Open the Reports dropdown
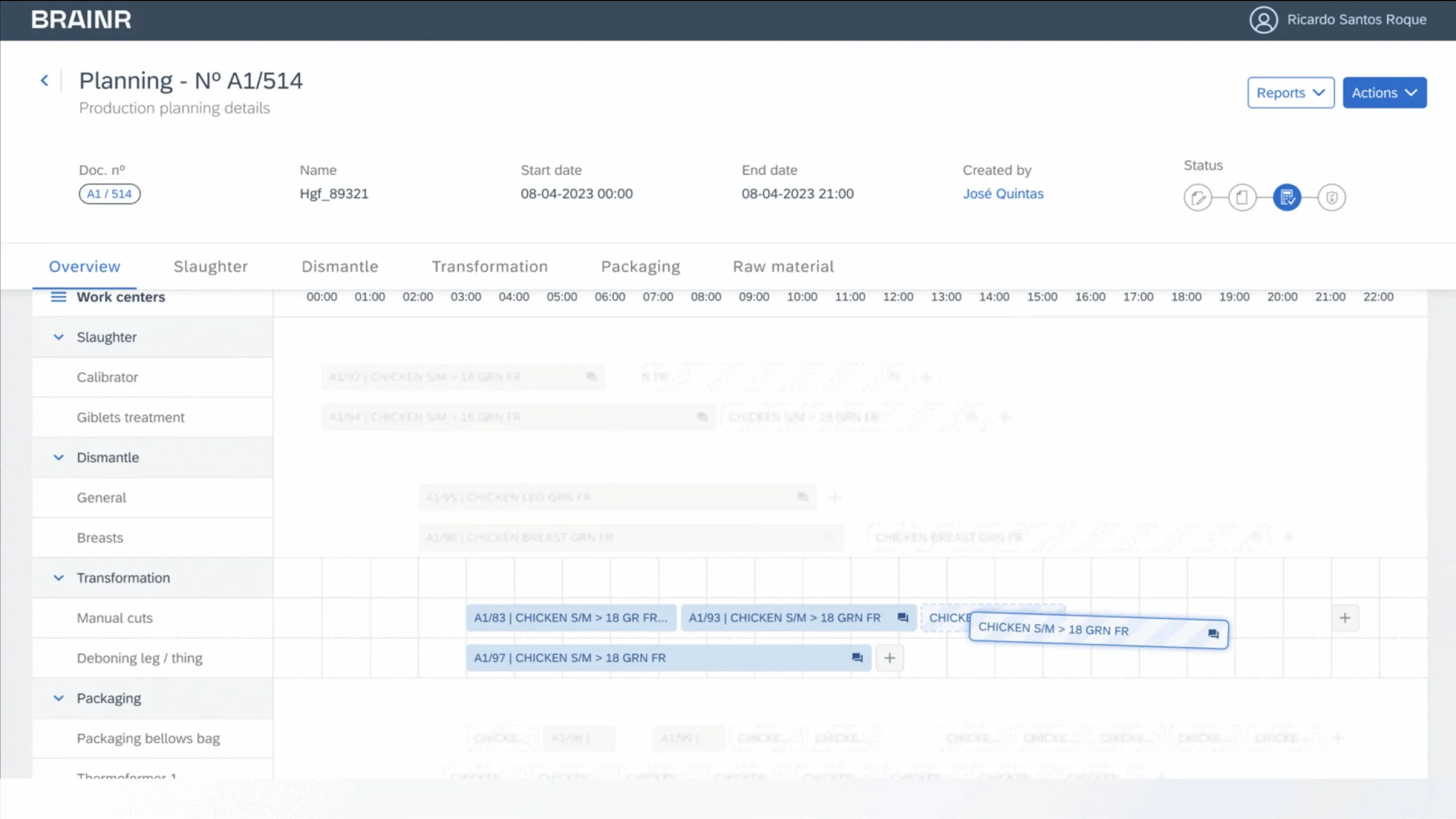 [x=1290, y=93]
